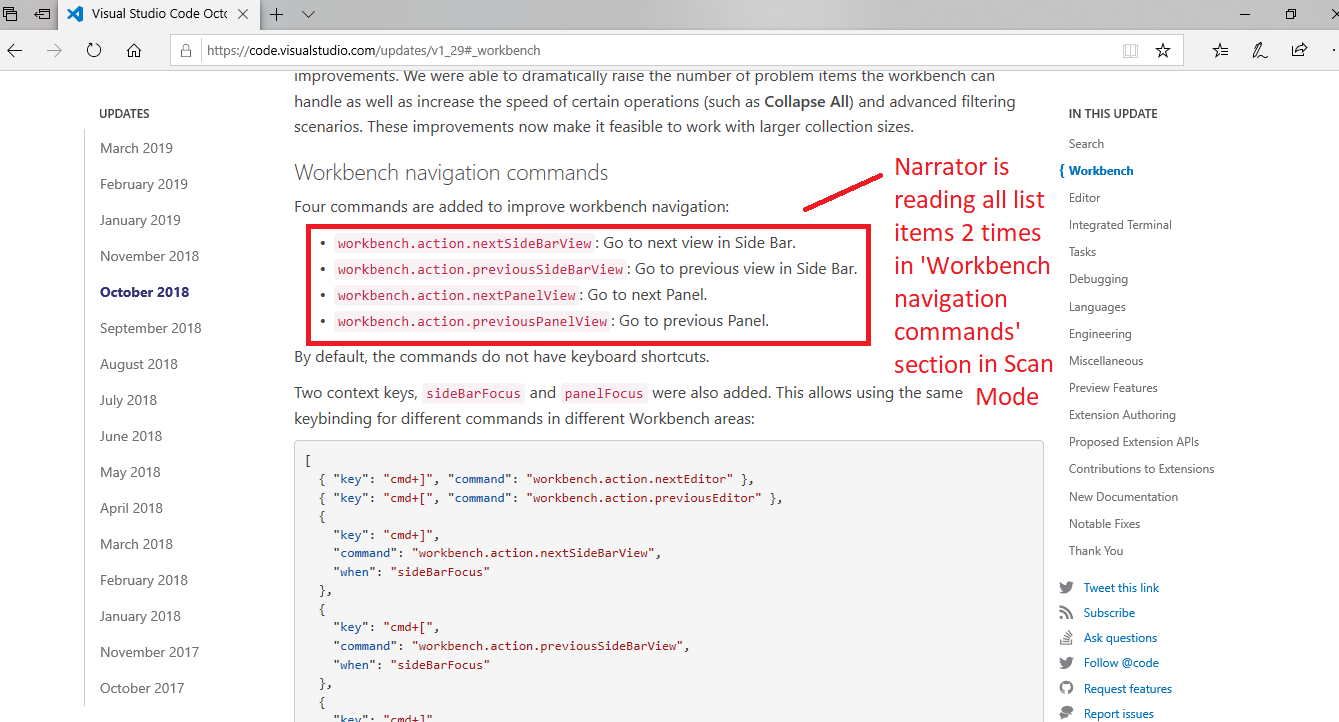Click the Ask questions link

[1120, 638]
